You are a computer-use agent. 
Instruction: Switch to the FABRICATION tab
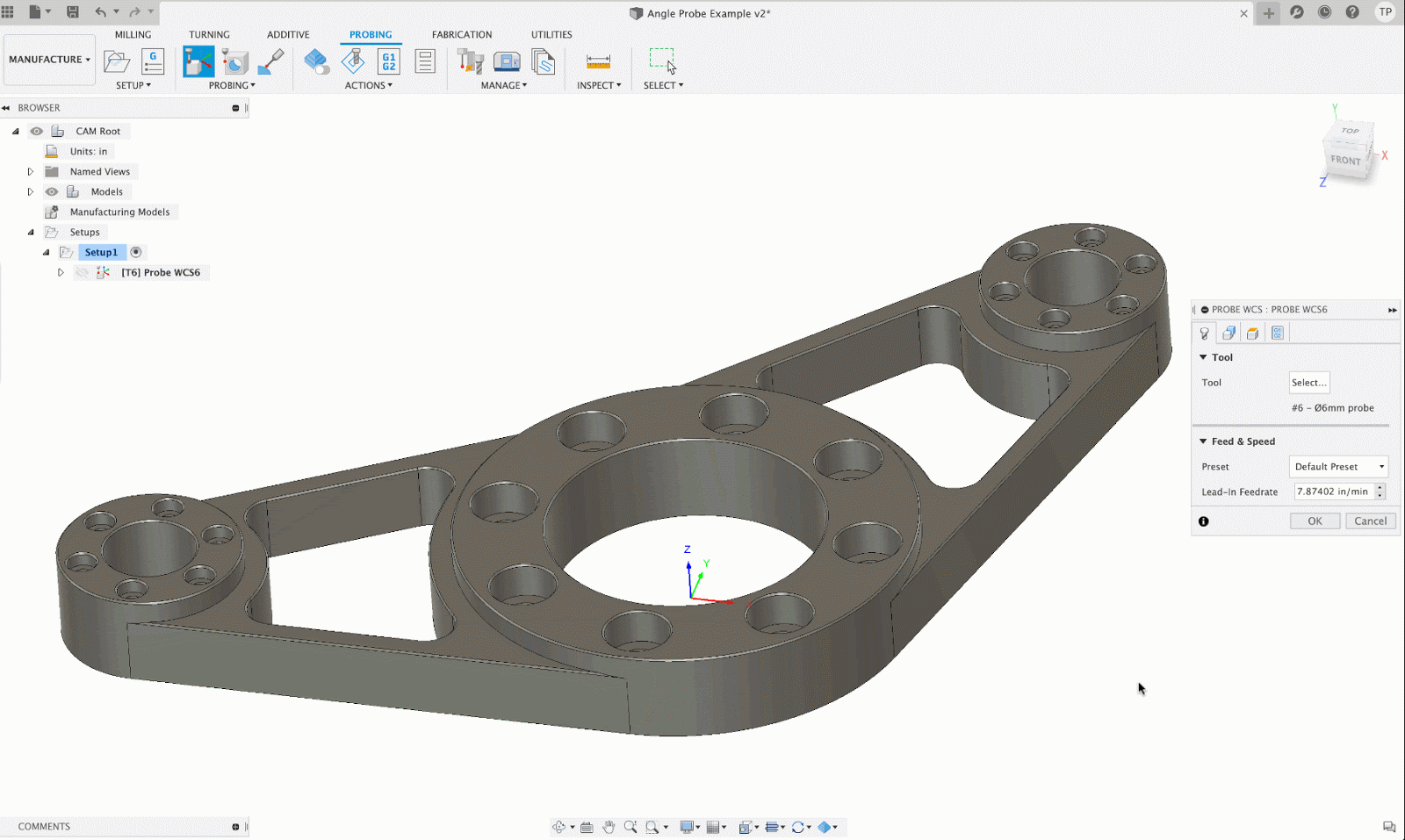point(461,34)
